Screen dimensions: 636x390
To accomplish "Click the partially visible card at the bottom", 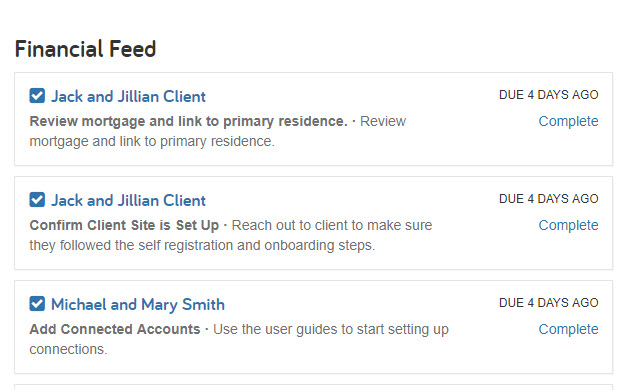I will [314, 387].
